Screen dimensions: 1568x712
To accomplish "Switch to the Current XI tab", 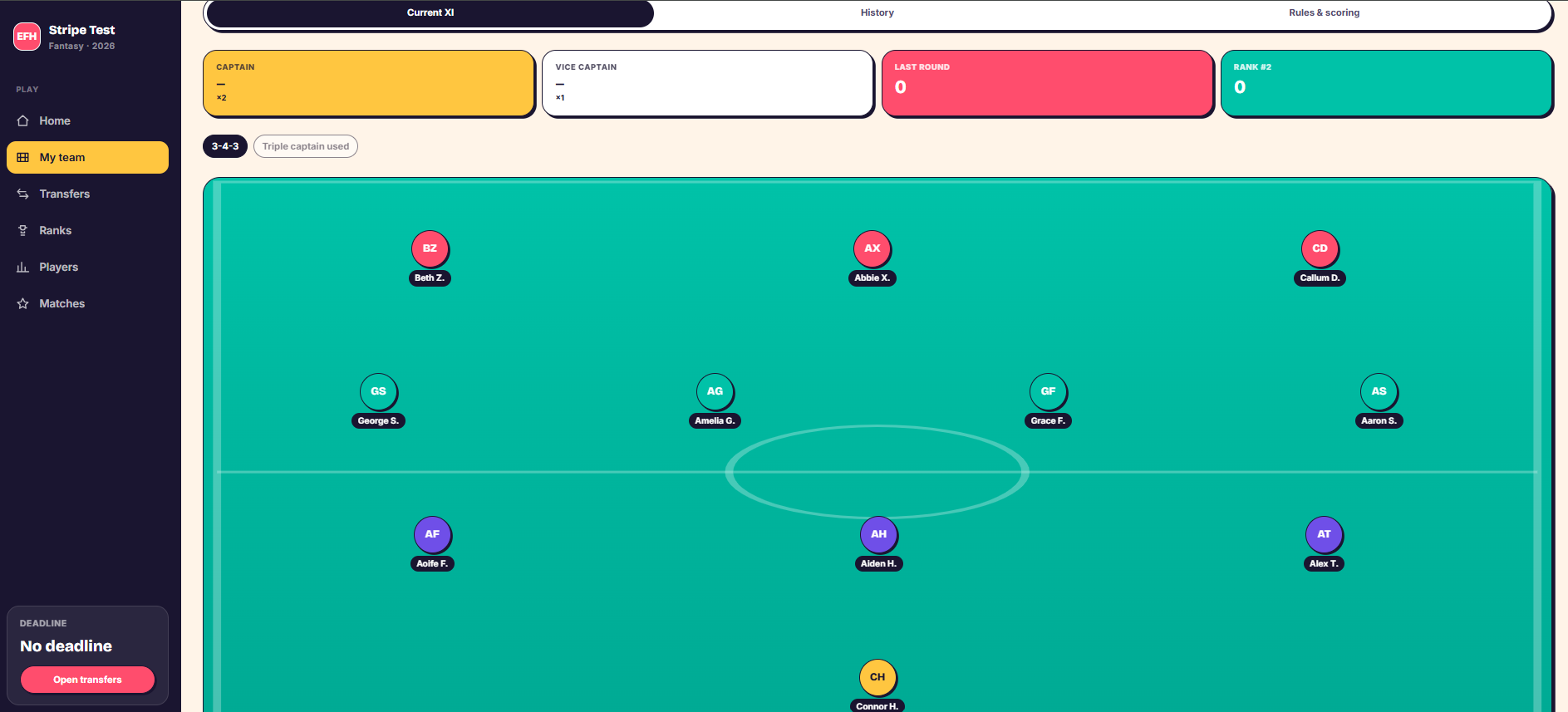I will click(x=430, y=13).
